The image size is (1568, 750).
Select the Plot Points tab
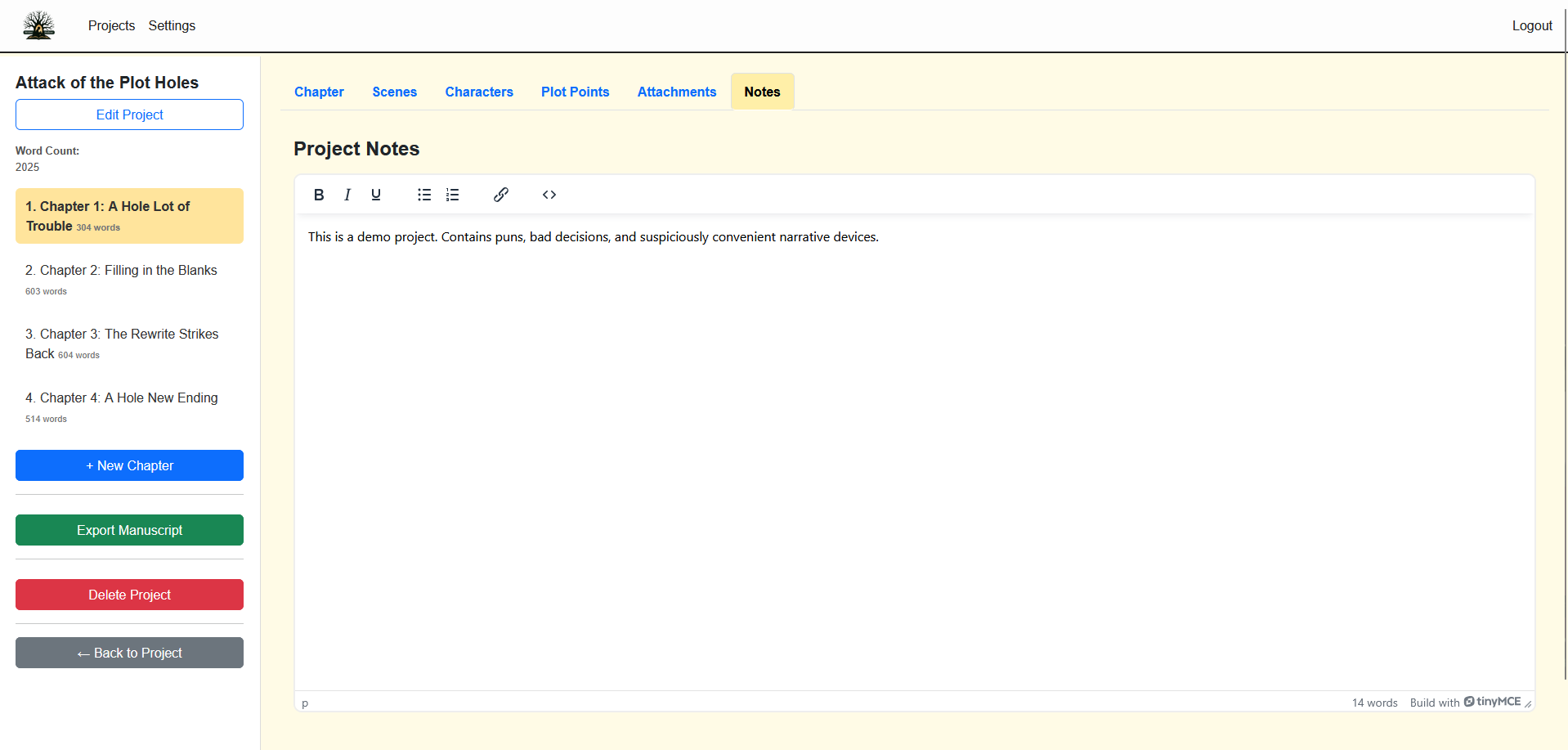pyautogui.click(x=575, y=92)
